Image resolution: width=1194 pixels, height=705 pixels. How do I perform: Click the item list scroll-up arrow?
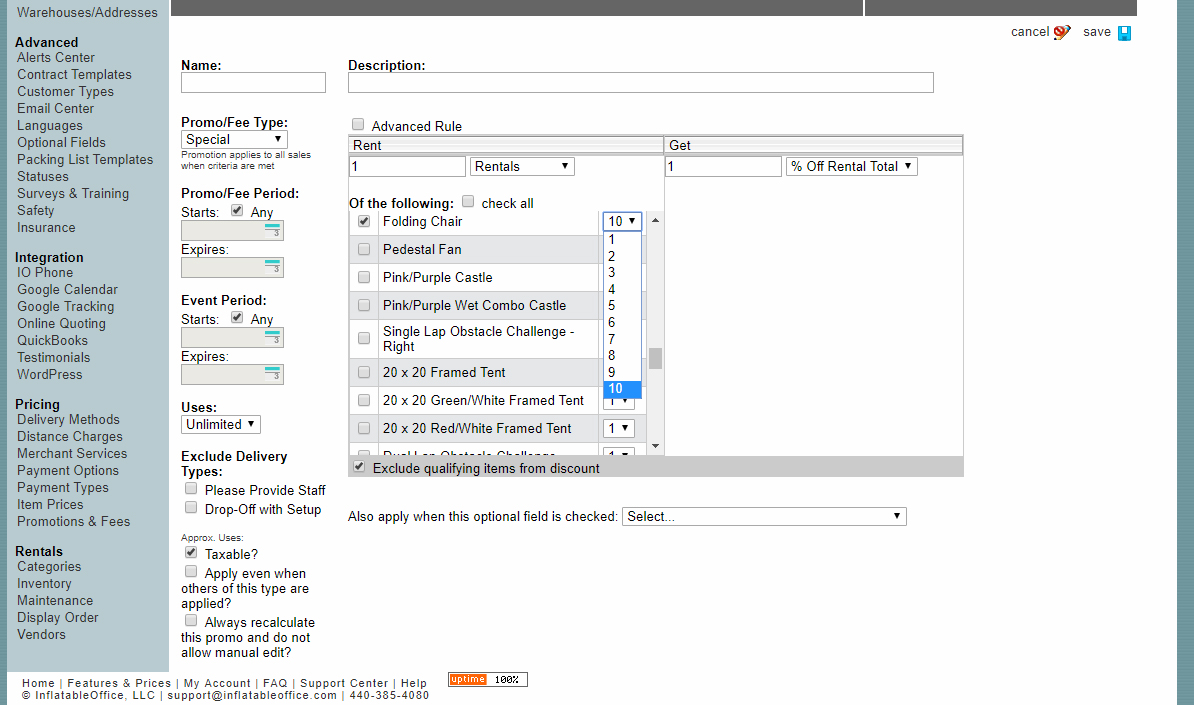click(x=655, y=220)
